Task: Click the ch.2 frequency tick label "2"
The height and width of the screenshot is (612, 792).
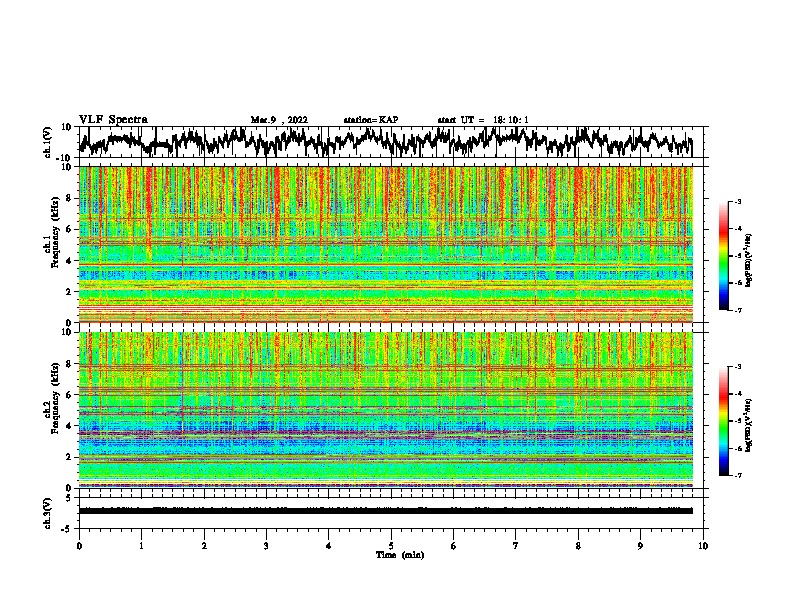Action: click(70, 457)
